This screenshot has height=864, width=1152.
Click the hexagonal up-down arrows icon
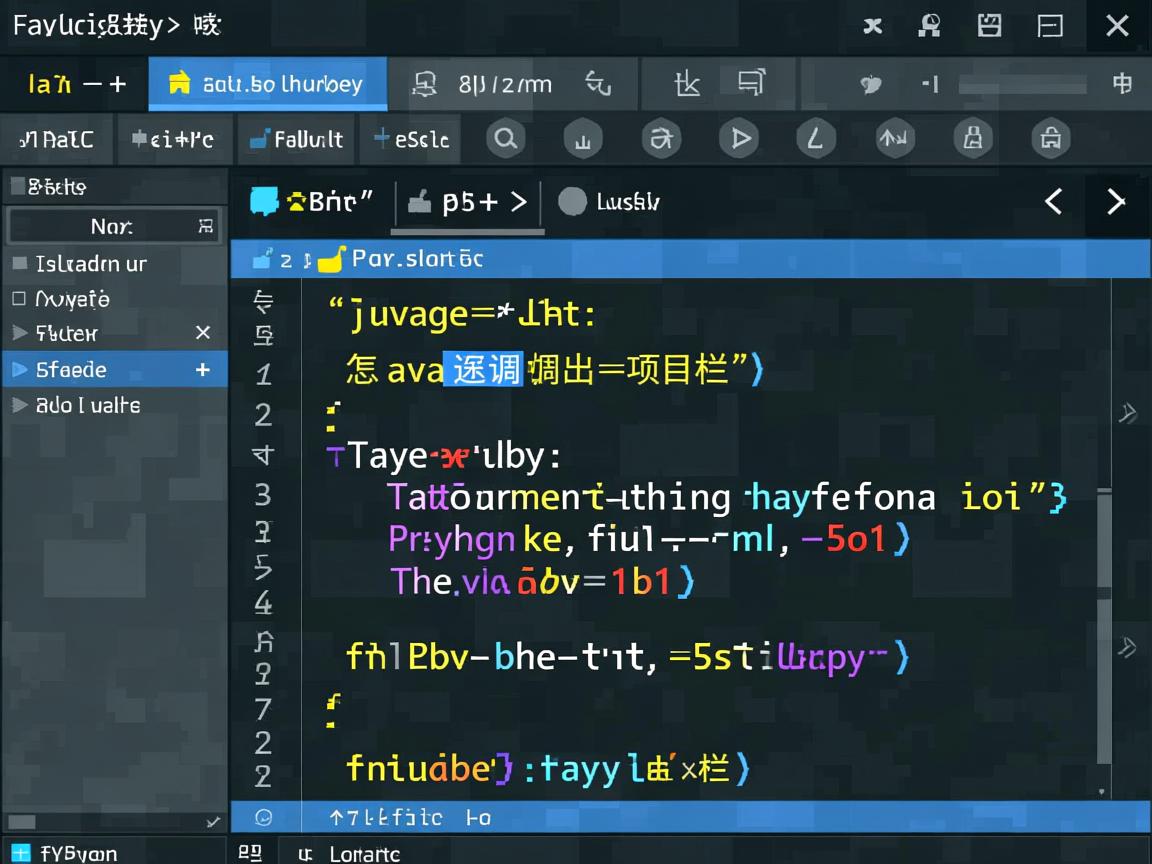(x=893, y=139)
